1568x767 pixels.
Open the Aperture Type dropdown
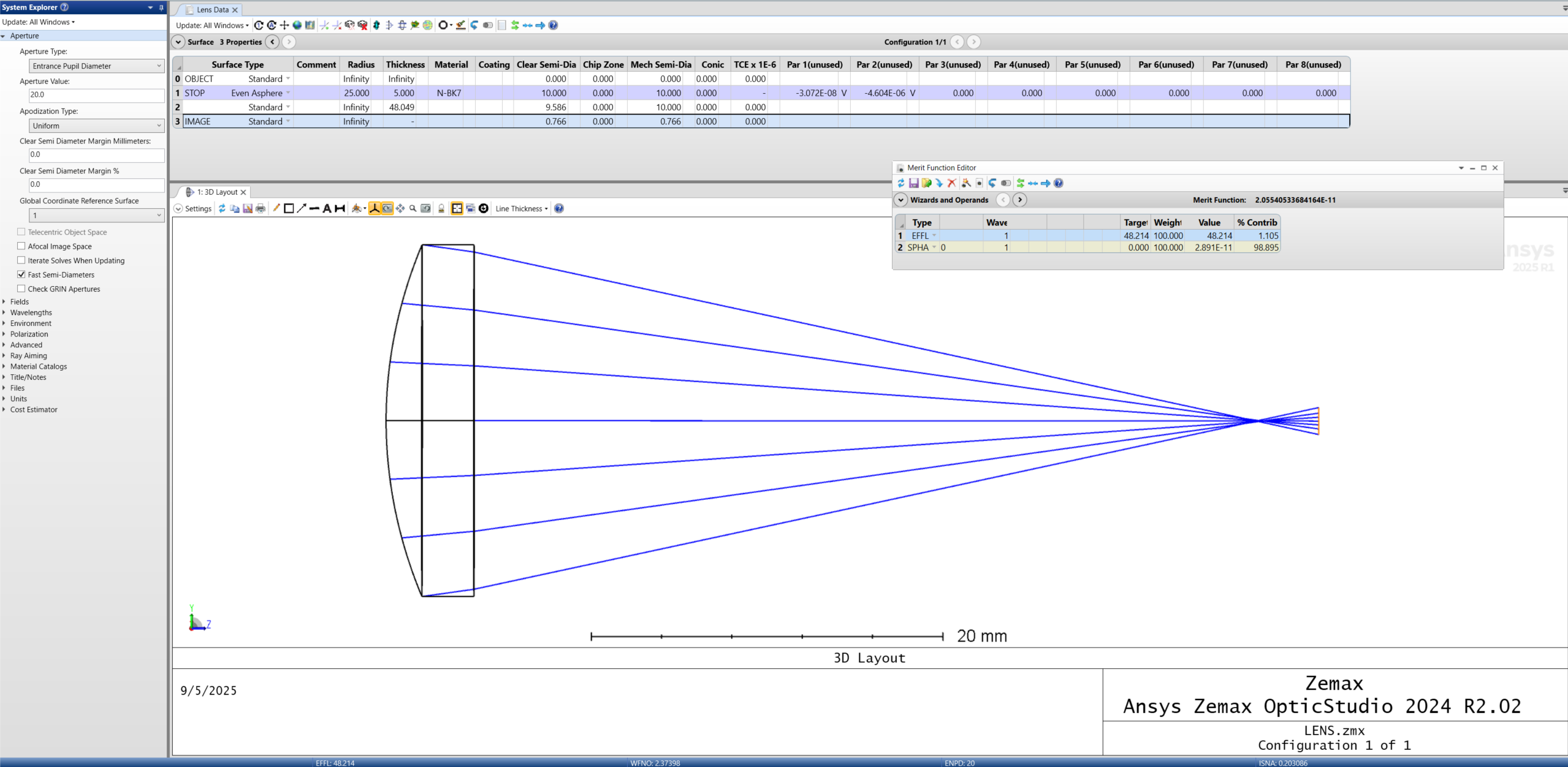[96, 66]
